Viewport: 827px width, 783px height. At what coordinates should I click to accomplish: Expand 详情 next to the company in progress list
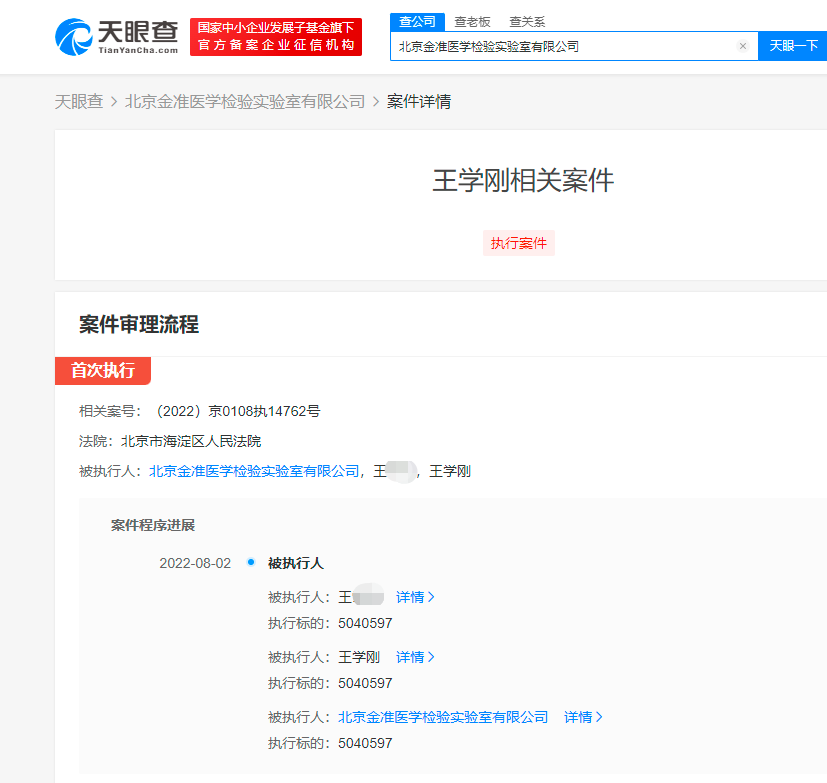click(x=583, y=717)
